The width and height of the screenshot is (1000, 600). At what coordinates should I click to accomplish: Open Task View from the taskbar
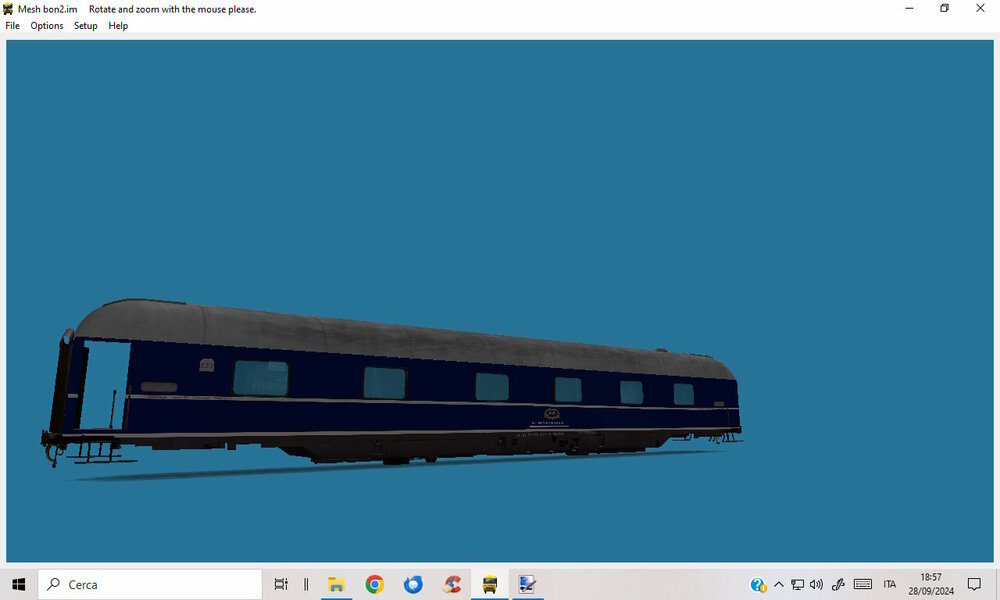click(281, 584)
